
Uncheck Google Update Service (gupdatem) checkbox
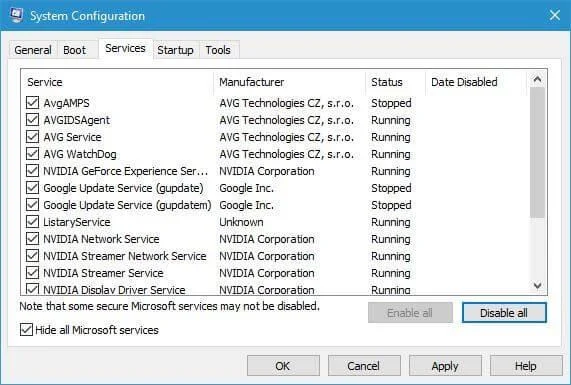tap(32, 205)
